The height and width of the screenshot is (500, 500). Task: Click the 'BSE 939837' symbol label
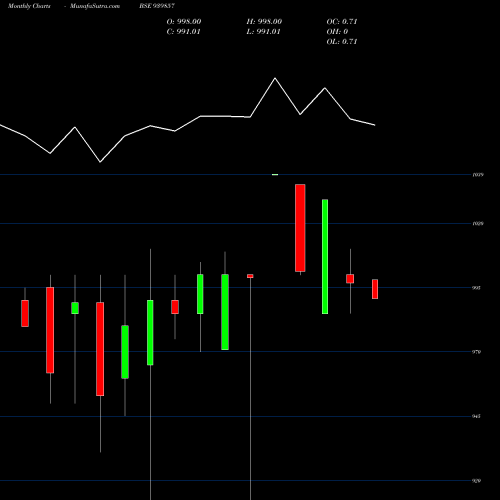[157, 6]
